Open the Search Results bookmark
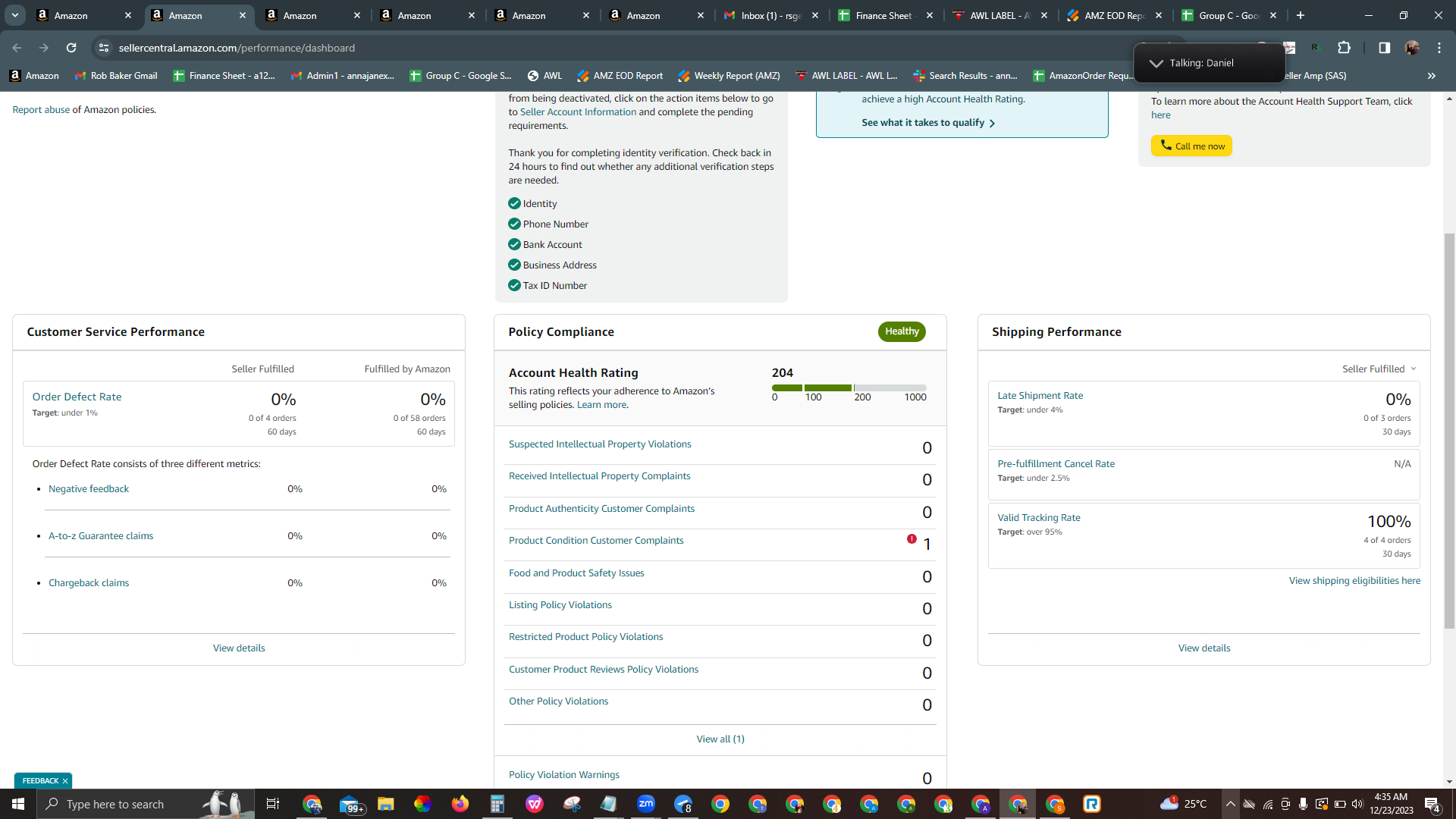 [965, 76]
